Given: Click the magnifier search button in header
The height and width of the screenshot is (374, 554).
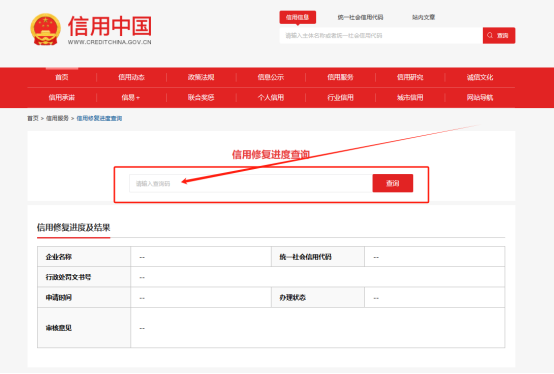Looking at the screenshot, I should click(x=499, y=35).
